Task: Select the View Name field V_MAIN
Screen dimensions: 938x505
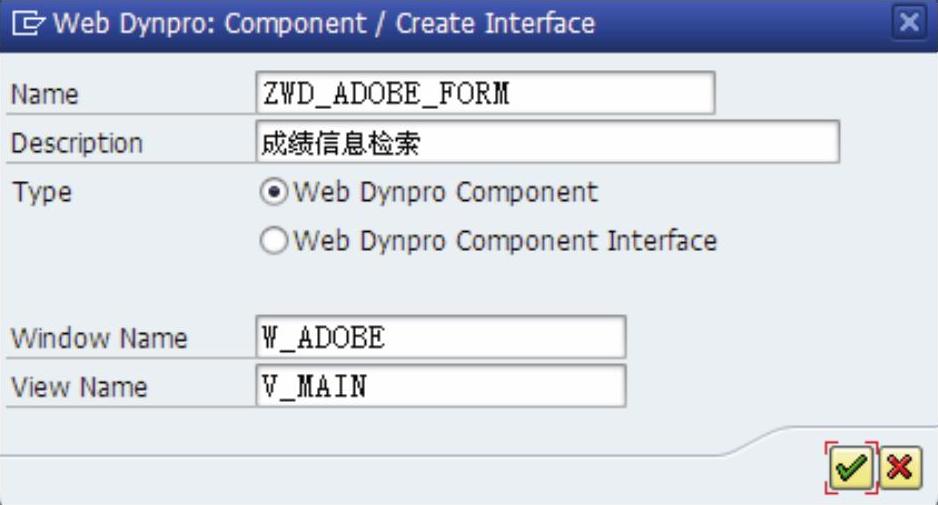Action: coord(441,386)
